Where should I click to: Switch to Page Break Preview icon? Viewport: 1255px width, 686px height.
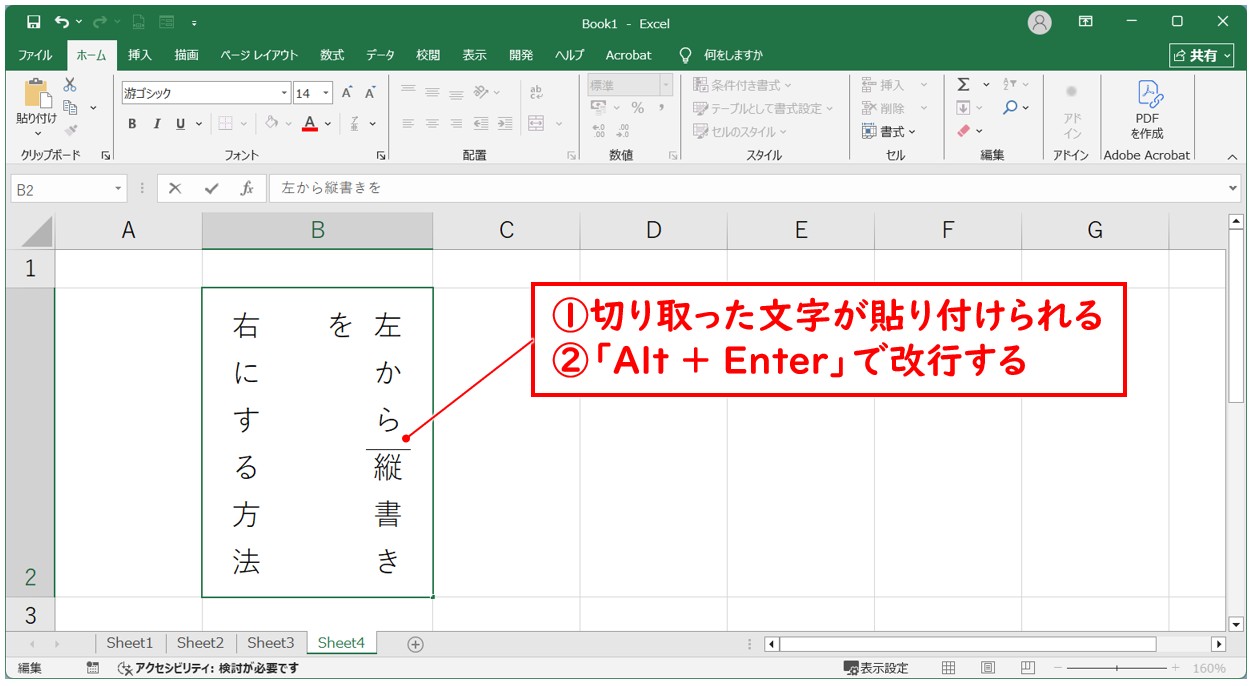[x=1027, y=668]
